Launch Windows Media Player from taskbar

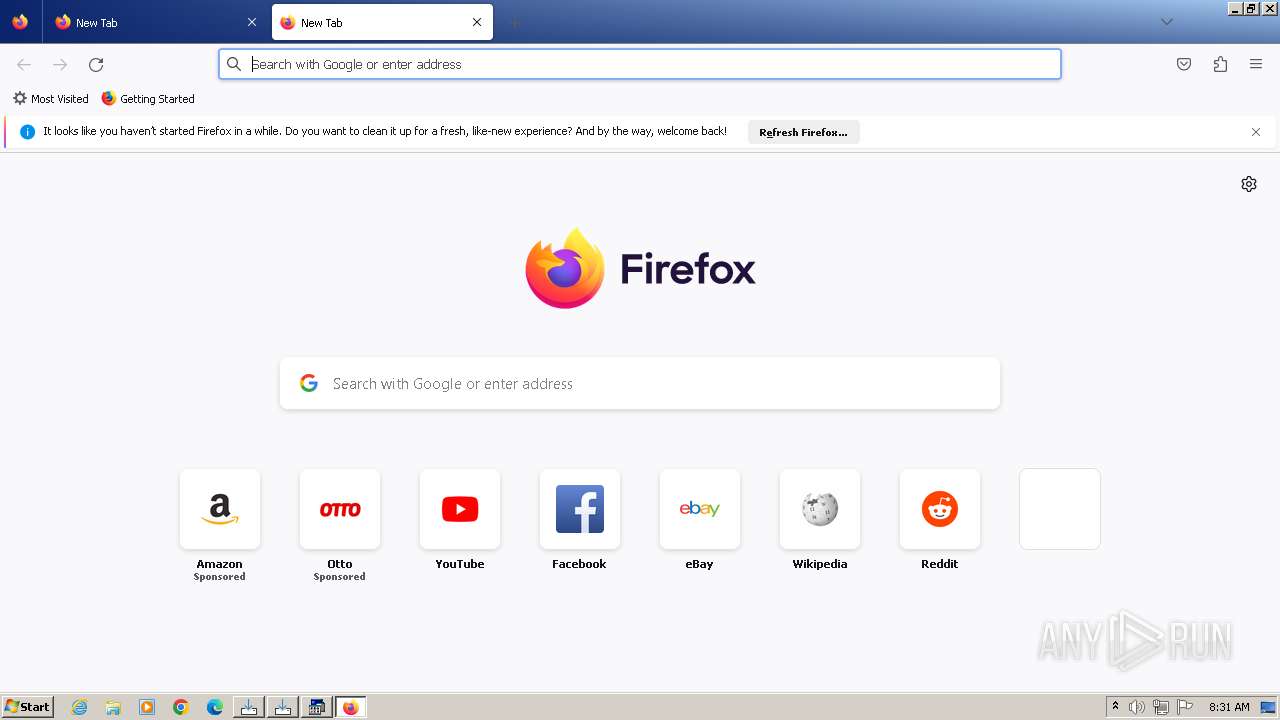point(147,707)
